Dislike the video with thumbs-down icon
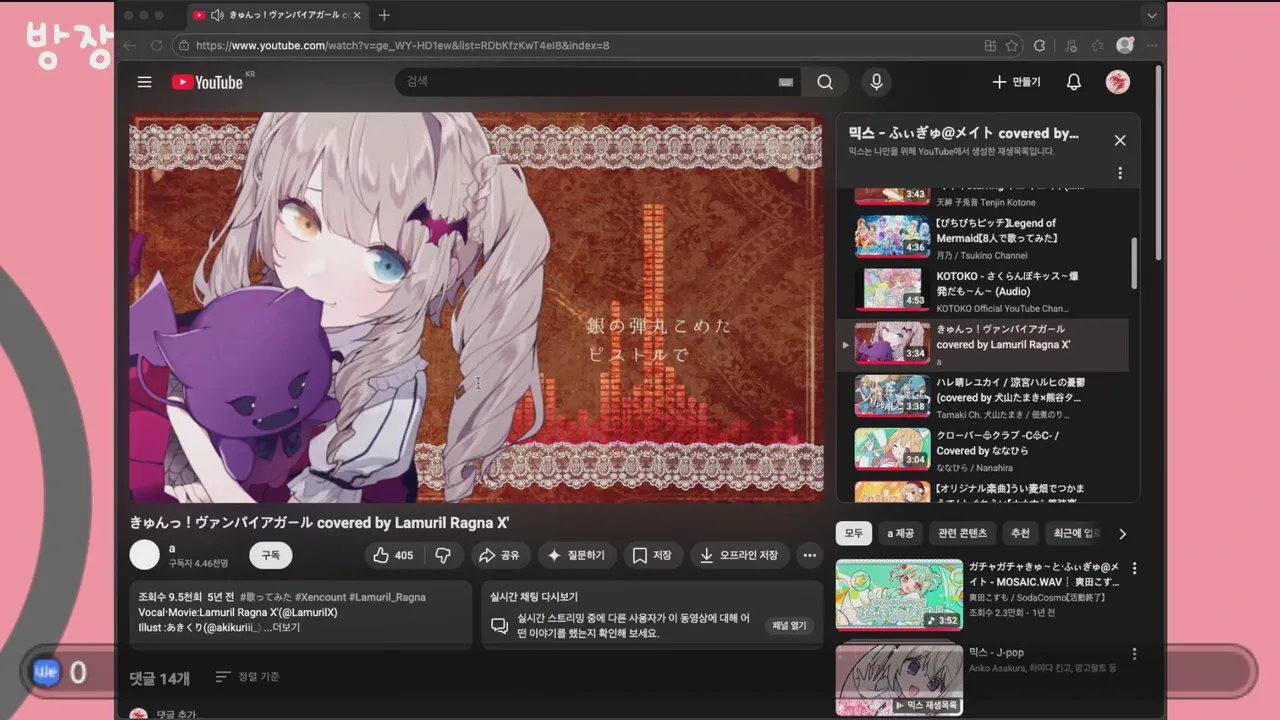The width and height of the screenshot is (1280, 720). tap(443, 555)
